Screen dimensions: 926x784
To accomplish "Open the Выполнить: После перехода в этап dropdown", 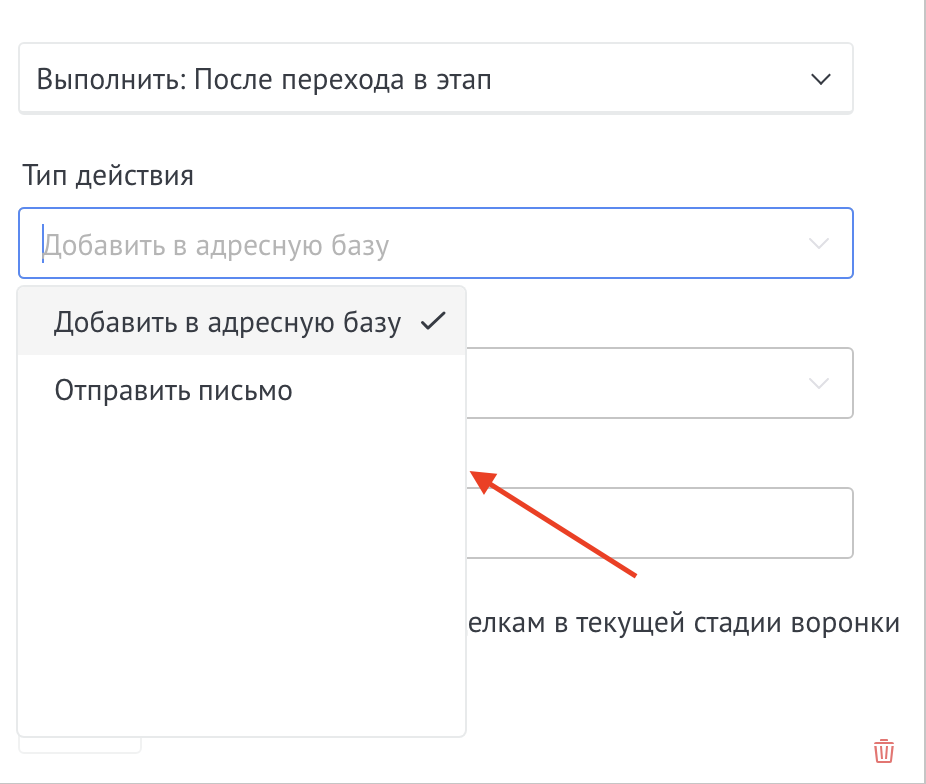I will [x=435, y=77].
